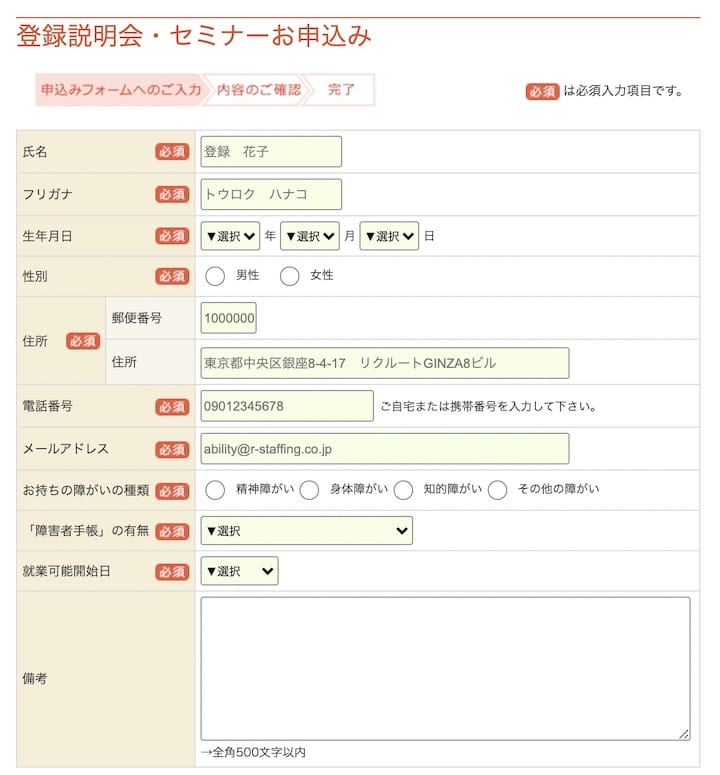
Task: Select the 女性 radio button
Action: coord(289,276)
